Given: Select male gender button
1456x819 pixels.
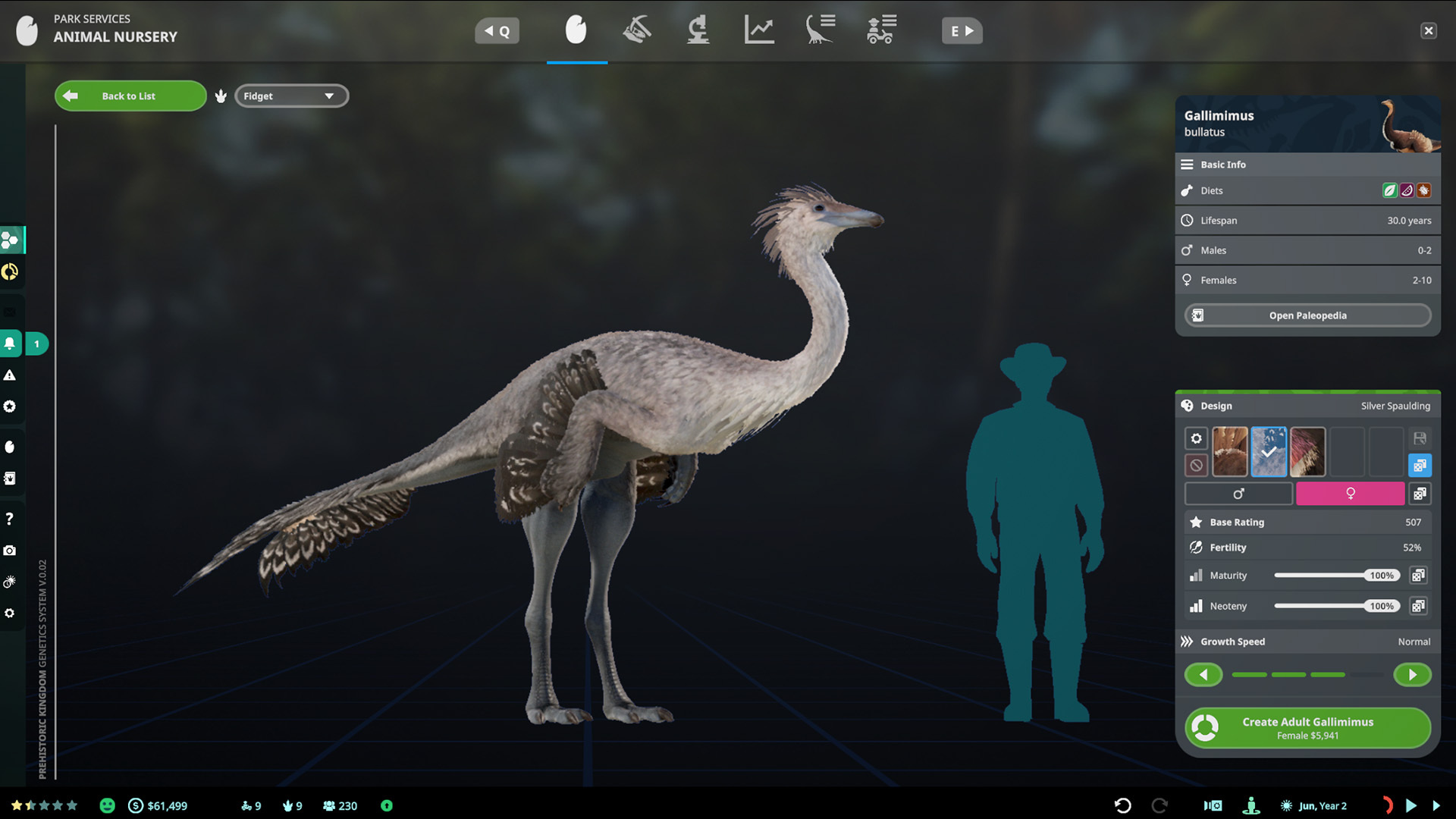Looking at the screenshot, I should 1238,494.
